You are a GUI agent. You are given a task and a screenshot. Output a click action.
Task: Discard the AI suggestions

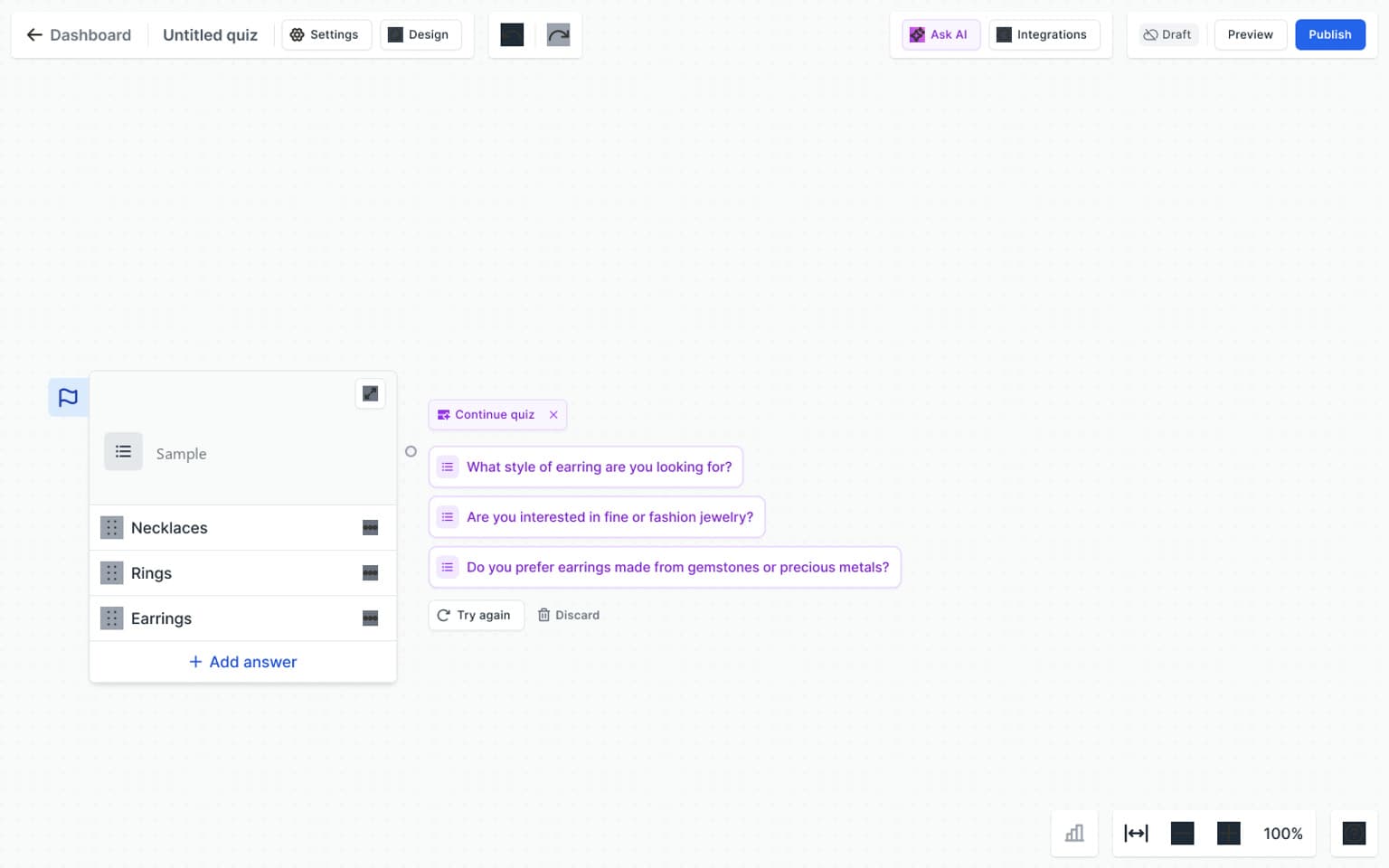569,615
